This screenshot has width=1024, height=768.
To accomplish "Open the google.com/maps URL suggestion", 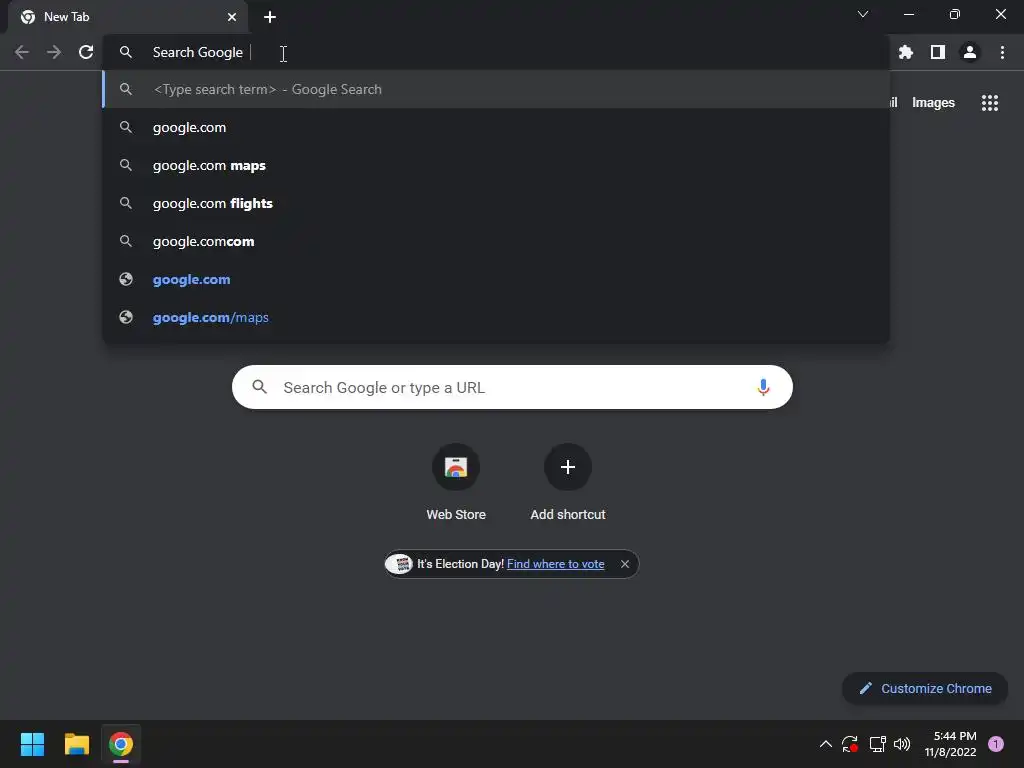I will coord(496,317).
